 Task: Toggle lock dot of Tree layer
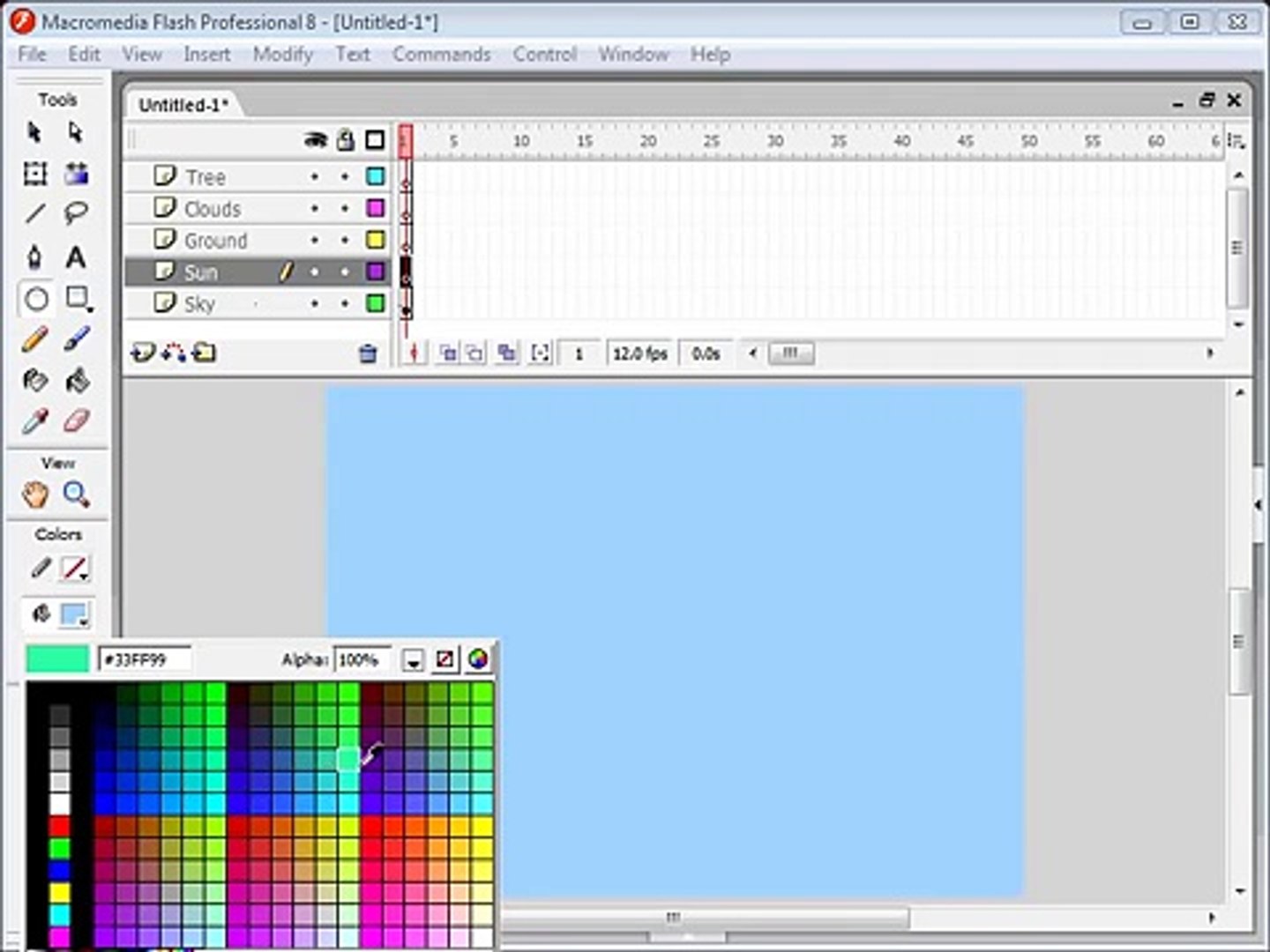345,177
